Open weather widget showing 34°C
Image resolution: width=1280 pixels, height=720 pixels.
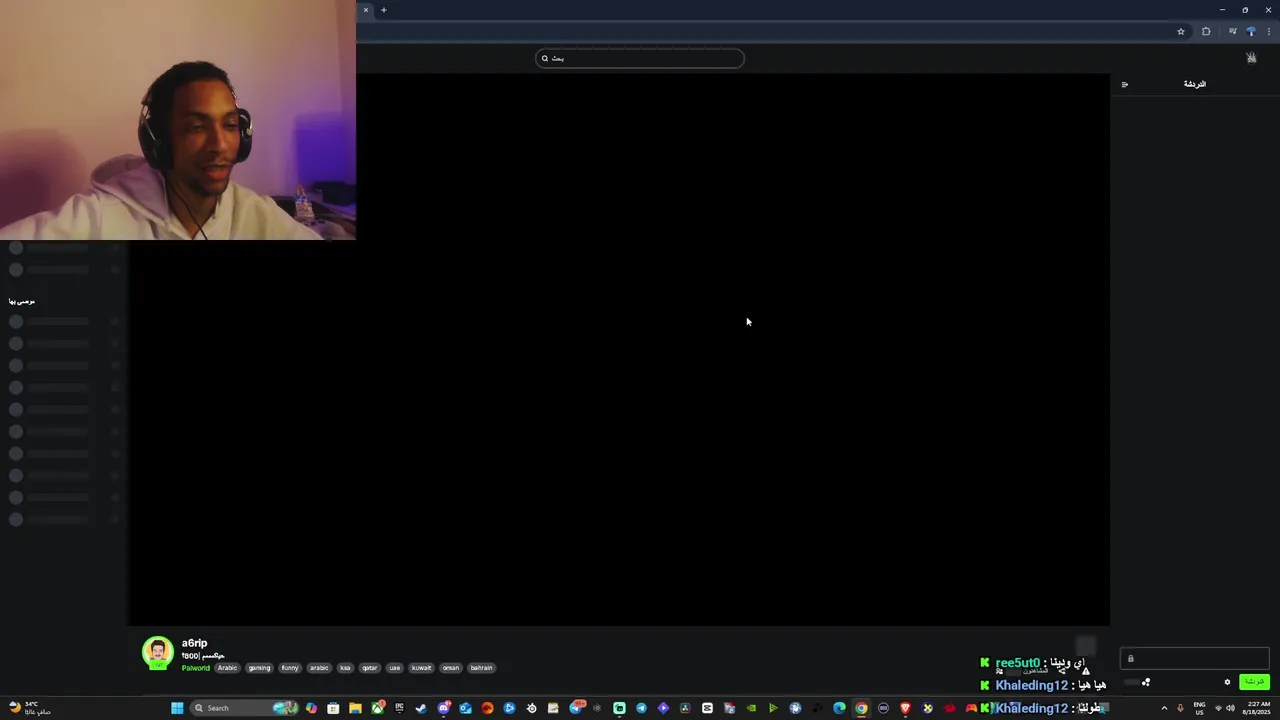point(30,708)
